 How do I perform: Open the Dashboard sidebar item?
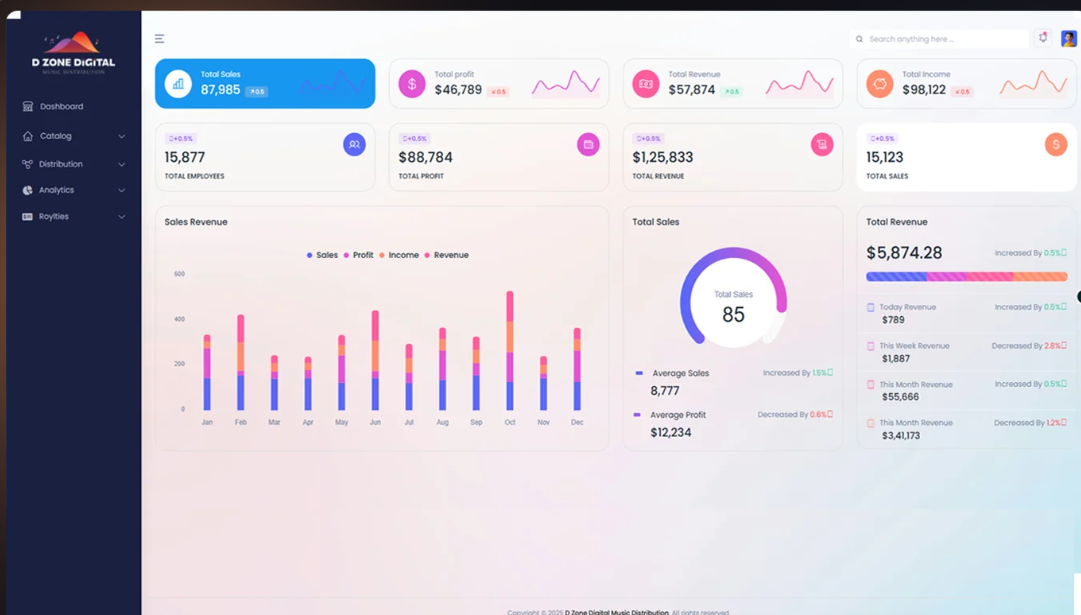(x=61, y=106)
